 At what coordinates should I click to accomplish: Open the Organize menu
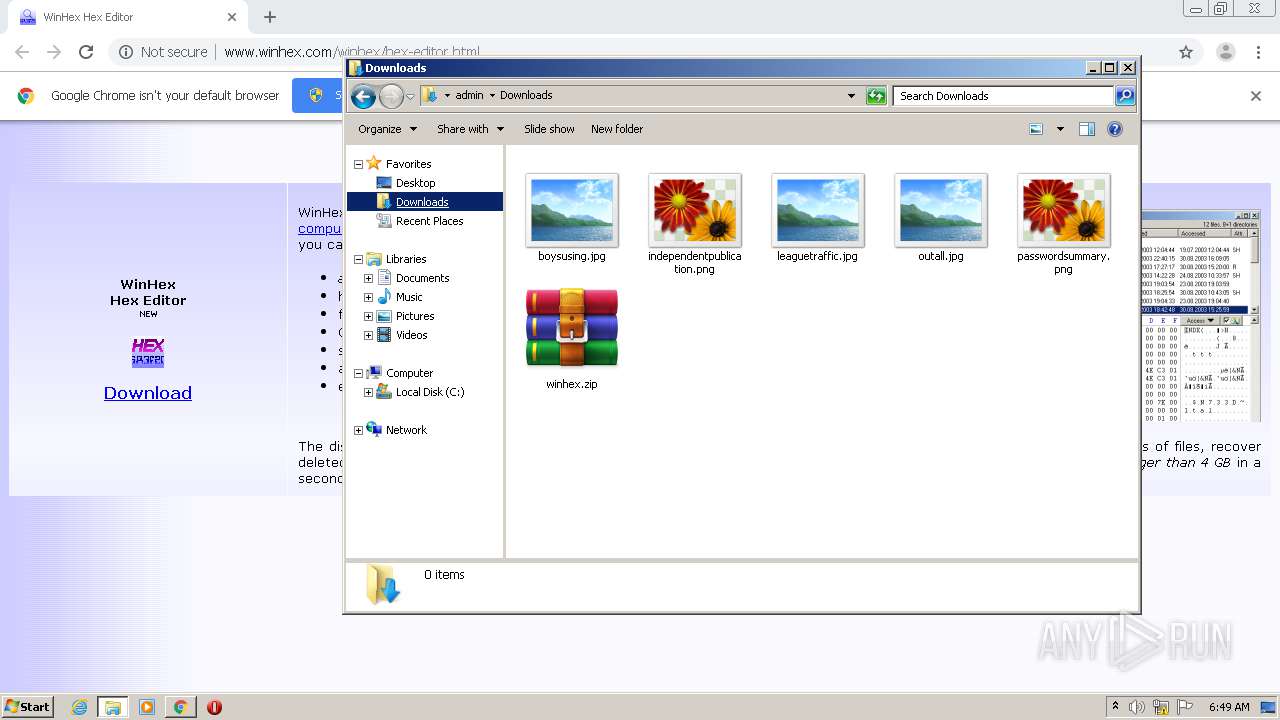[x=387, y=129]
